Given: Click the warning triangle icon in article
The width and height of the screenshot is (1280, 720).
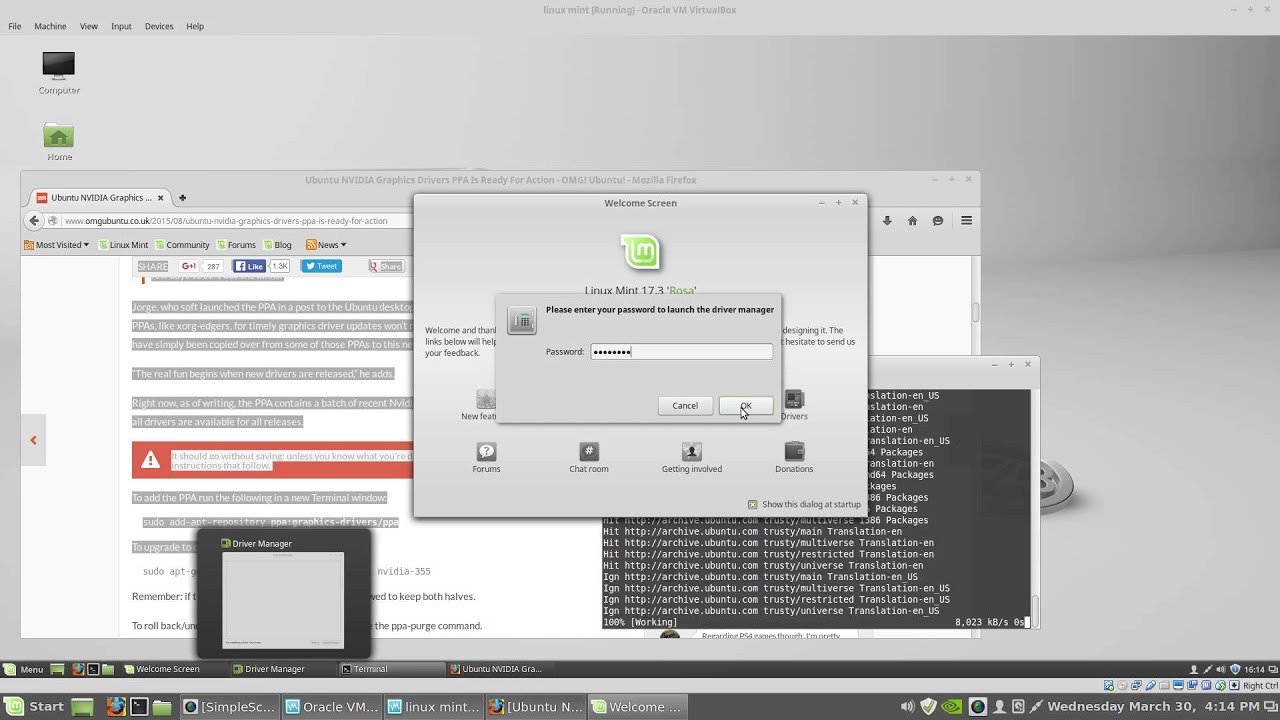Looking at the screenshot, I should pos(151,460).
